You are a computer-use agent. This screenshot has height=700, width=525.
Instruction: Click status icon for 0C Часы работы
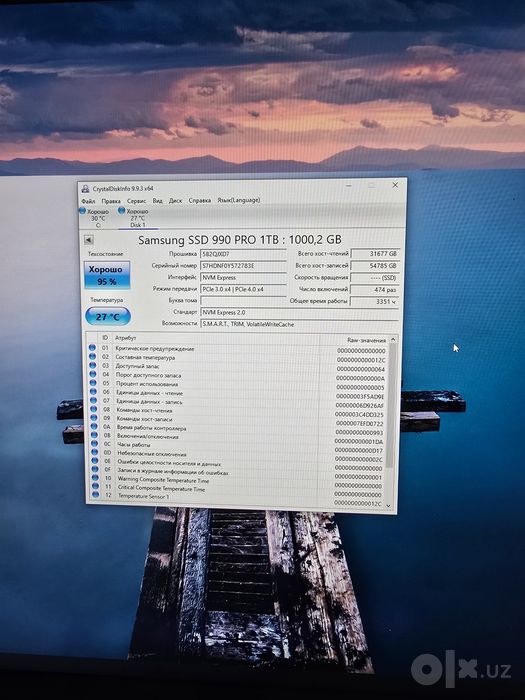(x=95, y=444)
